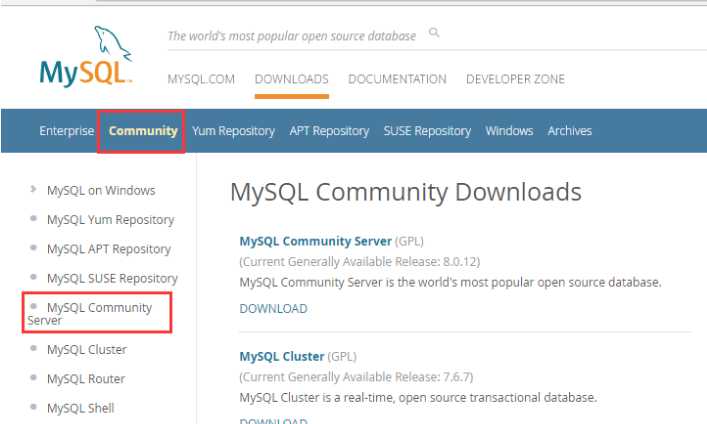Click the MySQL dolphin logo
Image resolution: width=707 pixels, height=424 pixels.
pos(86,56)
